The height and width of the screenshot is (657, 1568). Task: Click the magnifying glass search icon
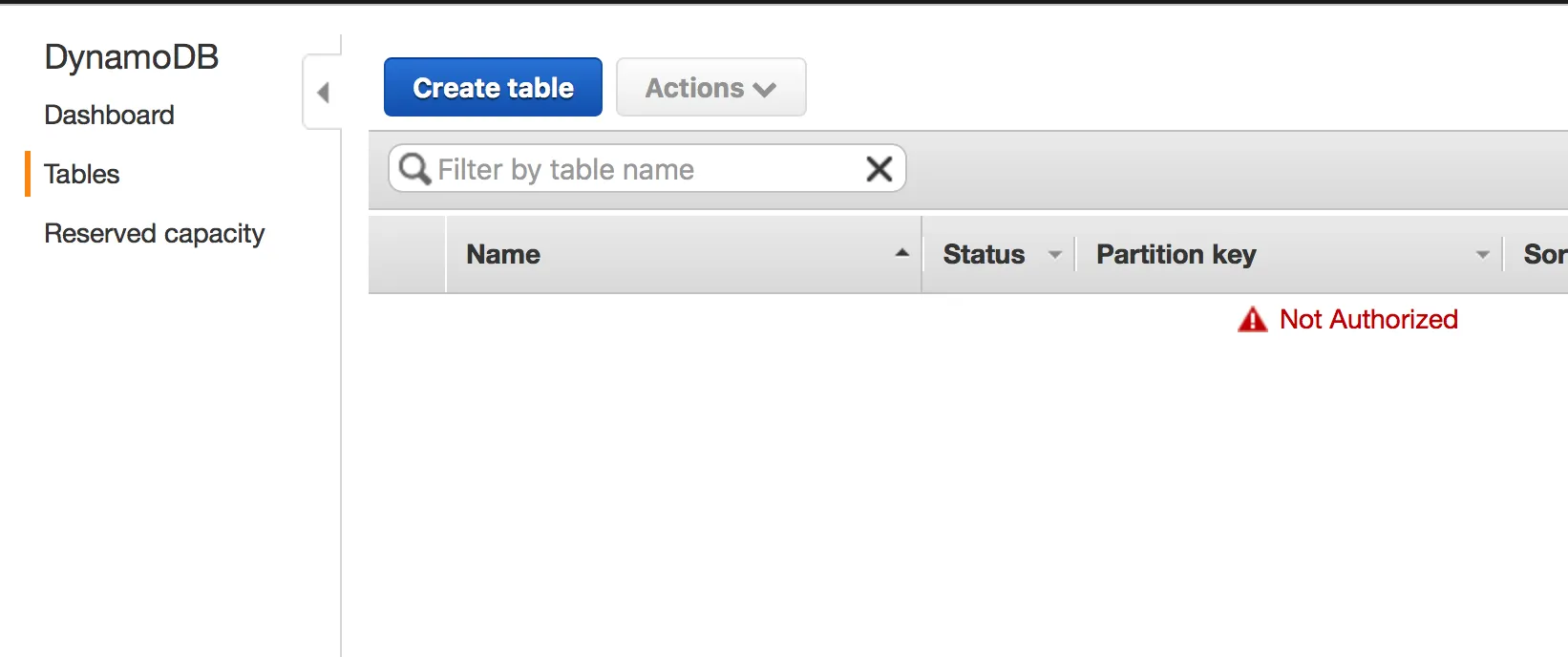[414, 169]
